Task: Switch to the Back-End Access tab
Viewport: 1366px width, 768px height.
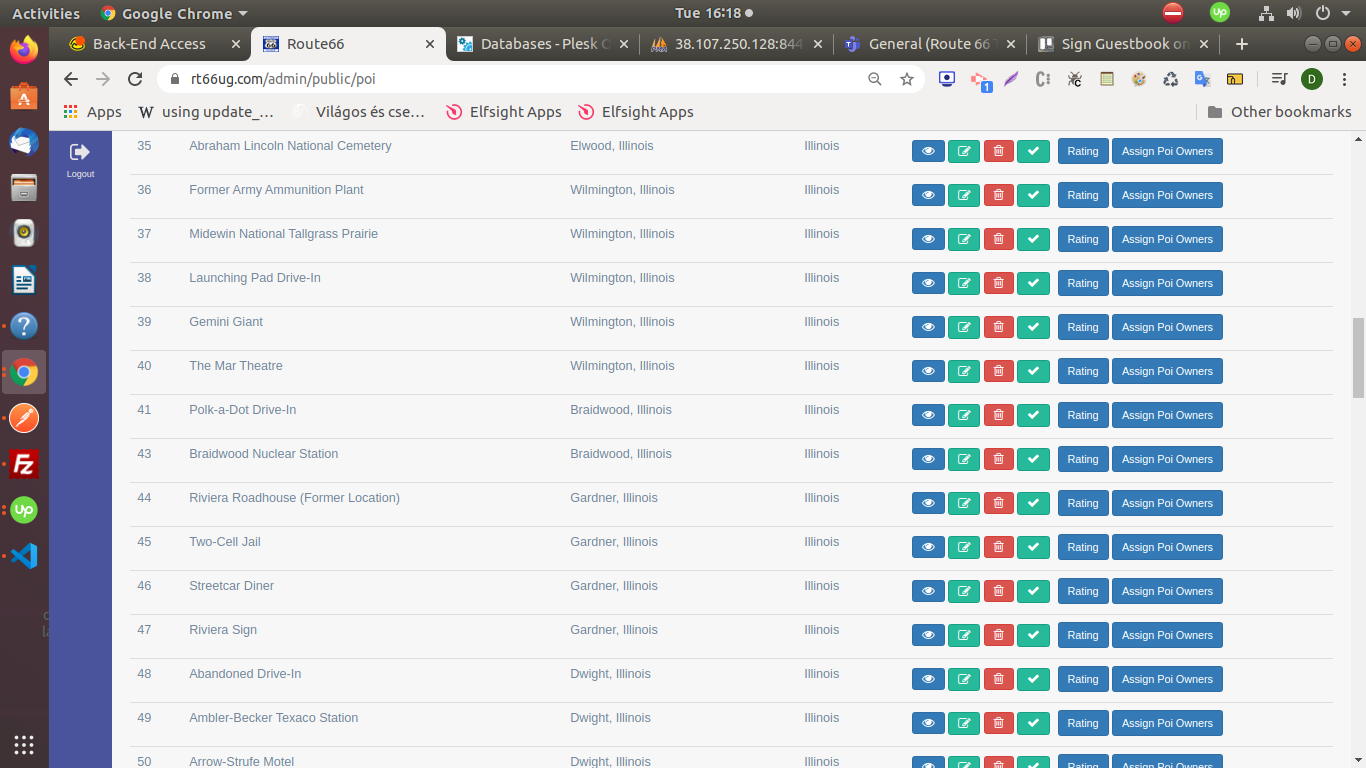Action: (x=148, y=44)
